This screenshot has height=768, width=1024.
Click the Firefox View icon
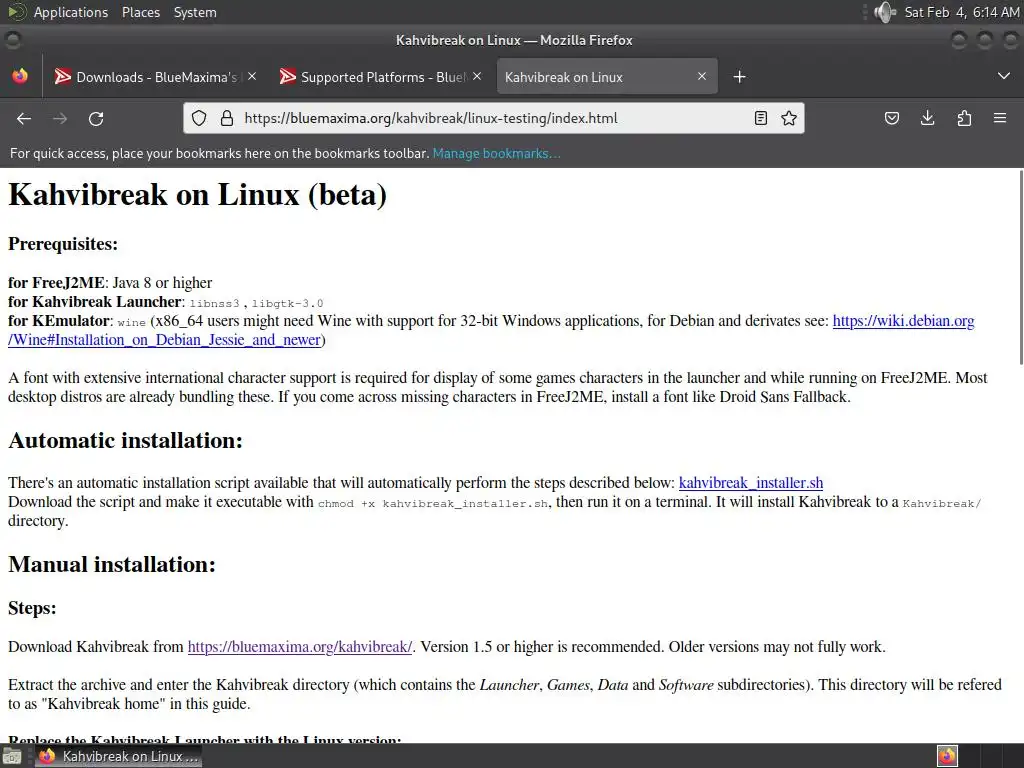point(20,76)
